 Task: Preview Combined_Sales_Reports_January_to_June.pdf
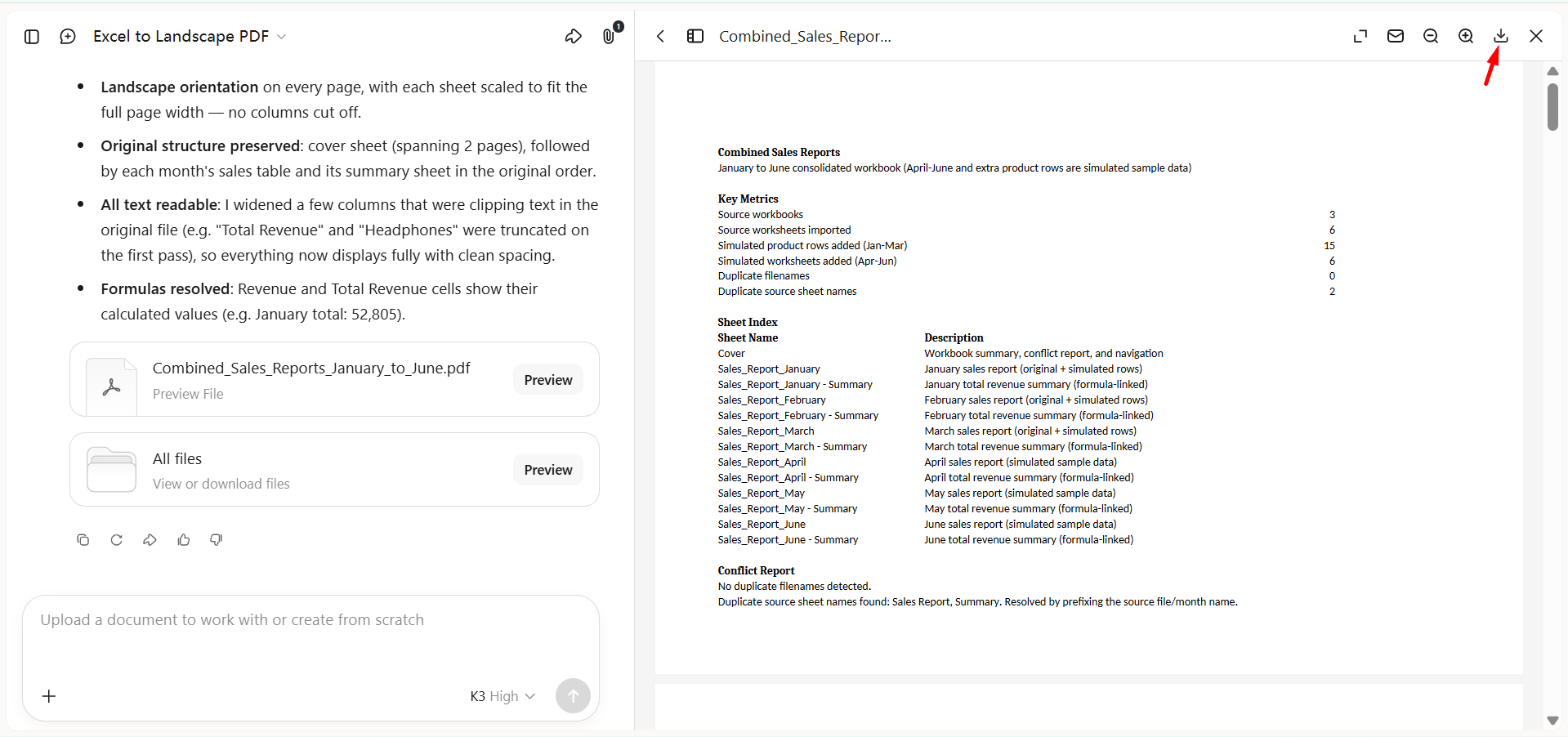(547, 380)
